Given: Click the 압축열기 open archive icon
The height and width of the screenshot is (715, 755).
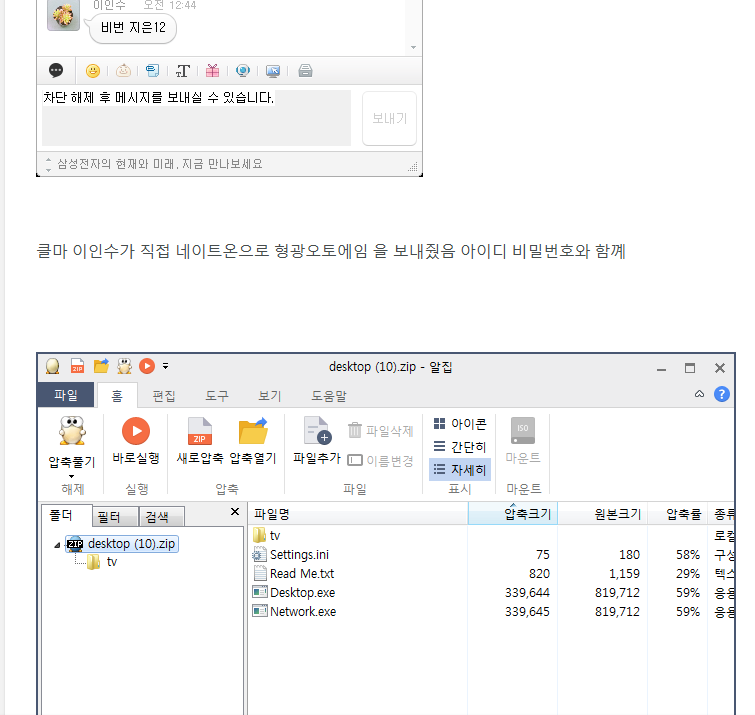Looking at the screenshot, I should click(x=253, y=431).
